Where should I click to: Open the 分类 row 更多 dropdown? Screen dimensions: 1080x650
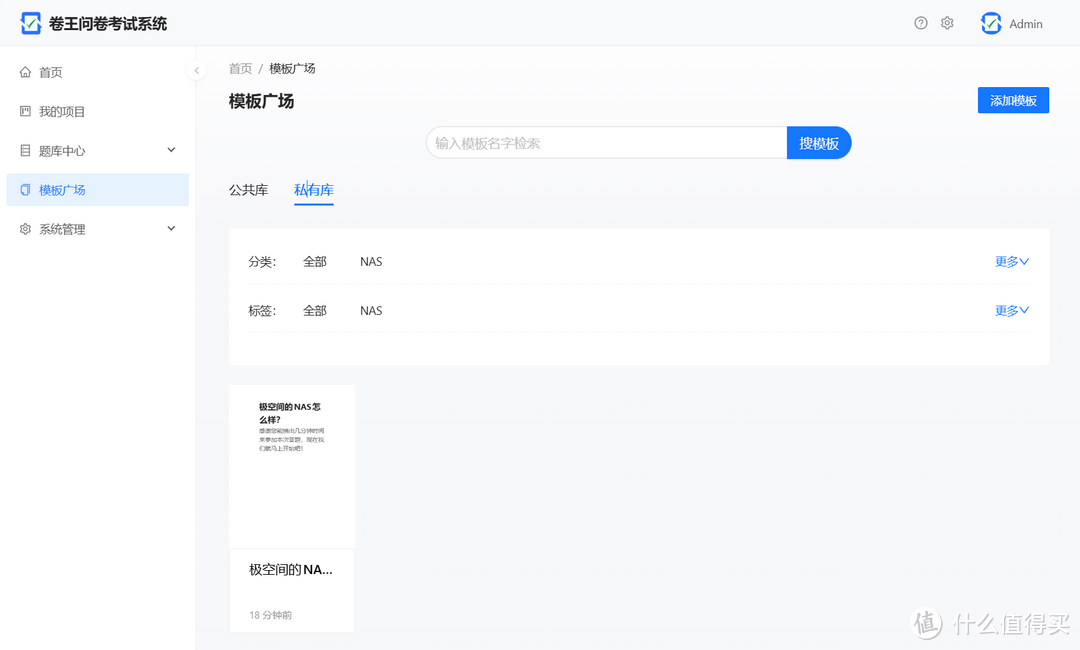1011,261
